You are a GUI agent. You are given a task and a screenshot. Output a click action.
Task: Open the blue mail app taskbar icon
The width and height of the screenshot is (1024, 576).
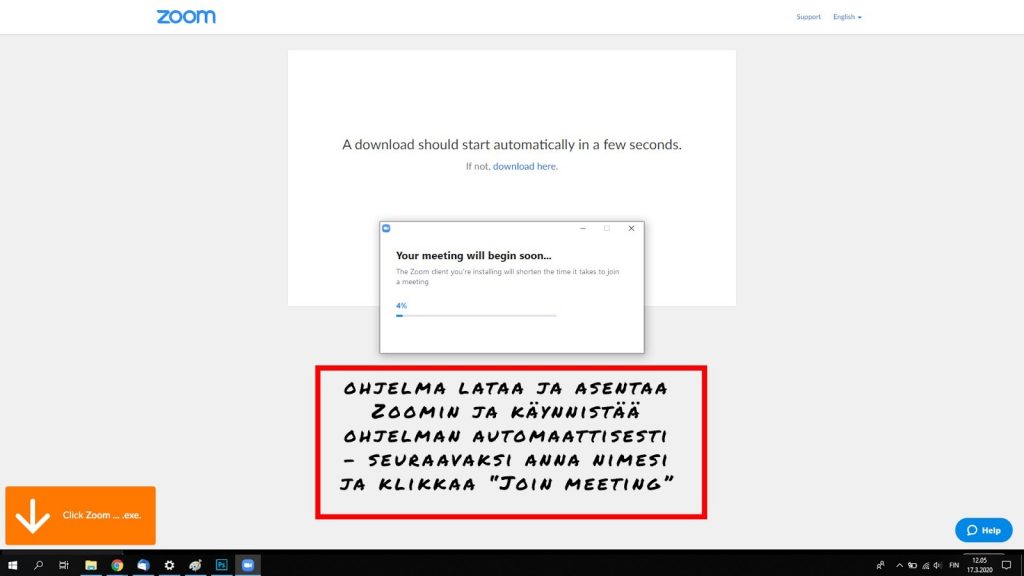143,565
